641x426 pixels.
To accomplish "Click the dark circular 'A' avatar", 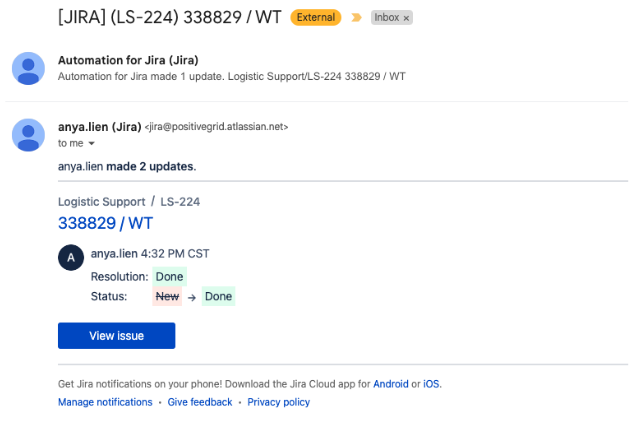I will pos(71,258).
